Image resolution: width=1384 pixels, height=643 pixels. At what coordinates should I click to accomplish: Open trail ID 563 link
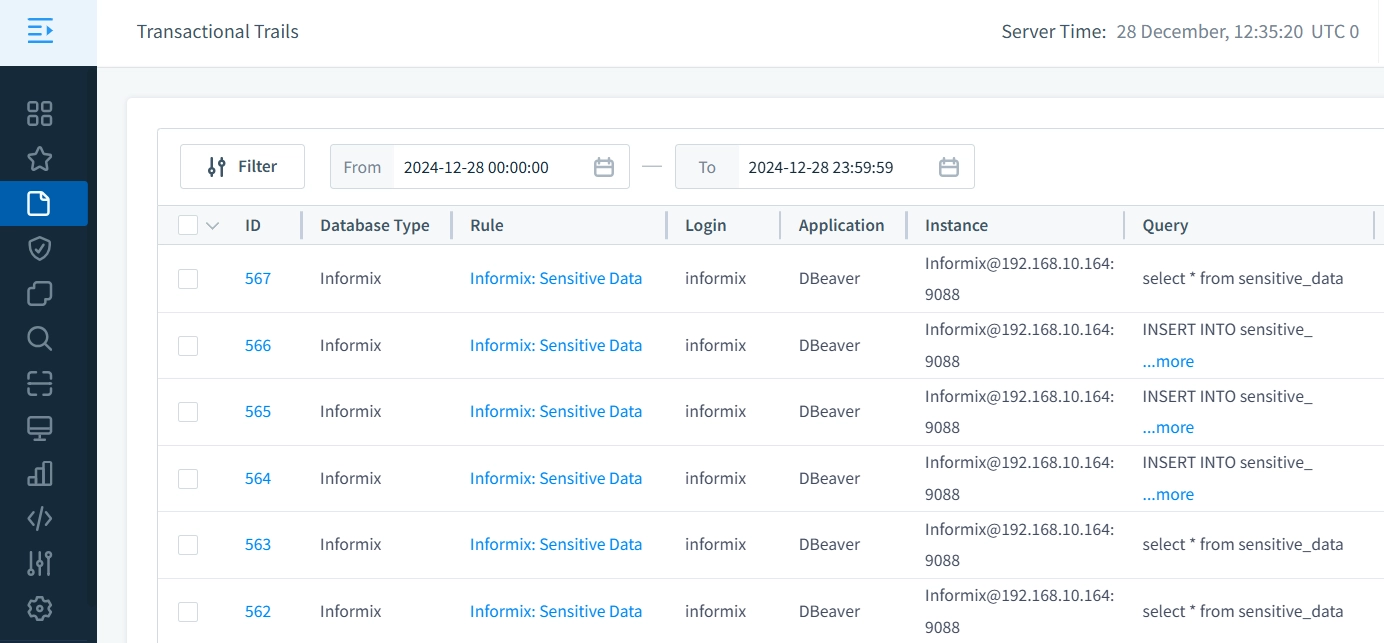(258, 545)
